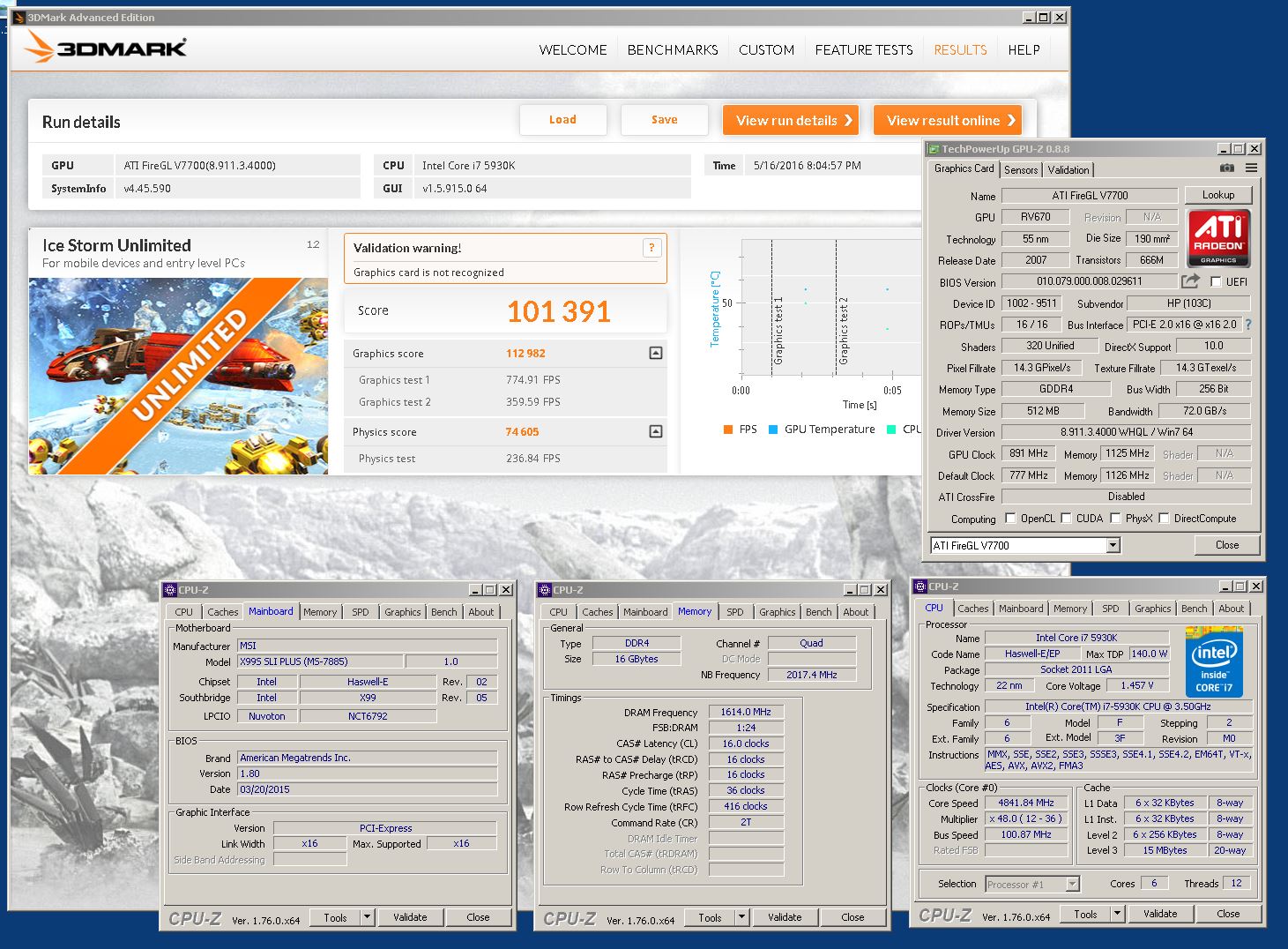Screen dimensions: 1288x949
Task: Open SPD tab in the Memory CPU-Z window
Action: point(735,612)
